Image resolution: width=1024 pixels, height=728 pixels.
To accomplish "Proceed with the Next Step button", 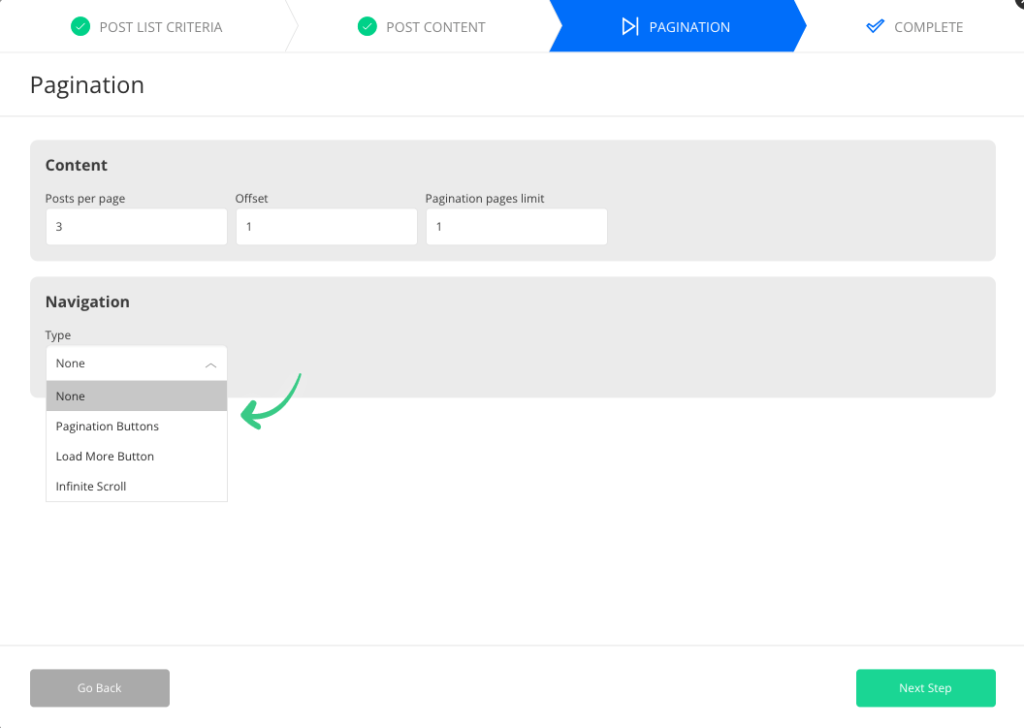I will pyautogui.click(x=925, y=688).
